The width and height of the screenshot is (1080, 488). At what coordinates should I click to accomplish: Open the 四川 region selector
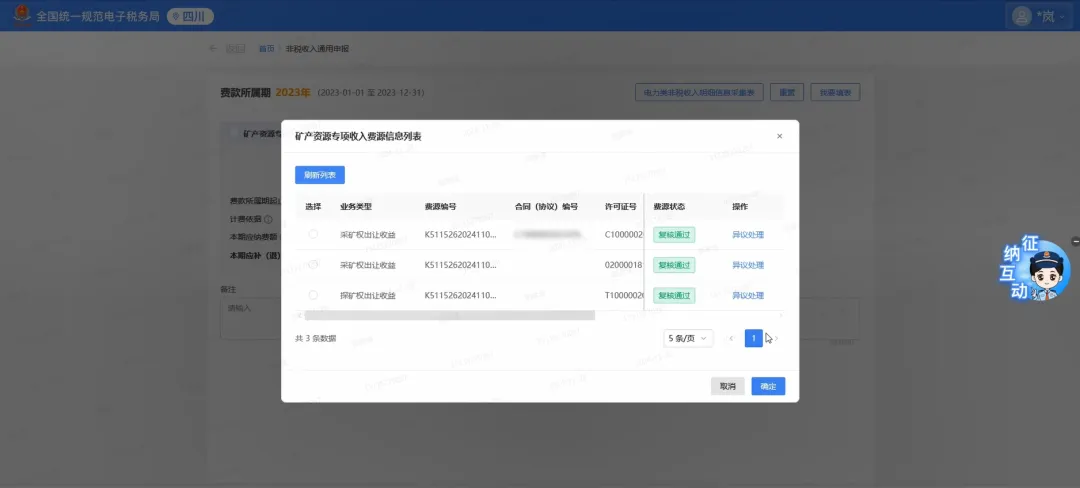pyautogui.click(x=190, y=16)
